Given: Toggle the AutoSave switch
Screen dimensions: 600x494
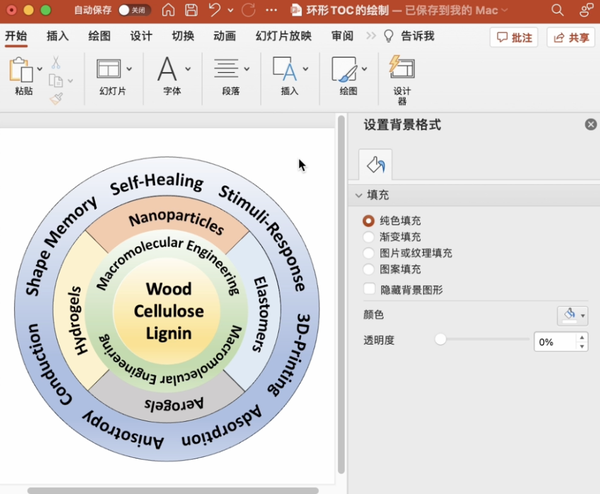Looking at the screenshot, I should 134,10.
